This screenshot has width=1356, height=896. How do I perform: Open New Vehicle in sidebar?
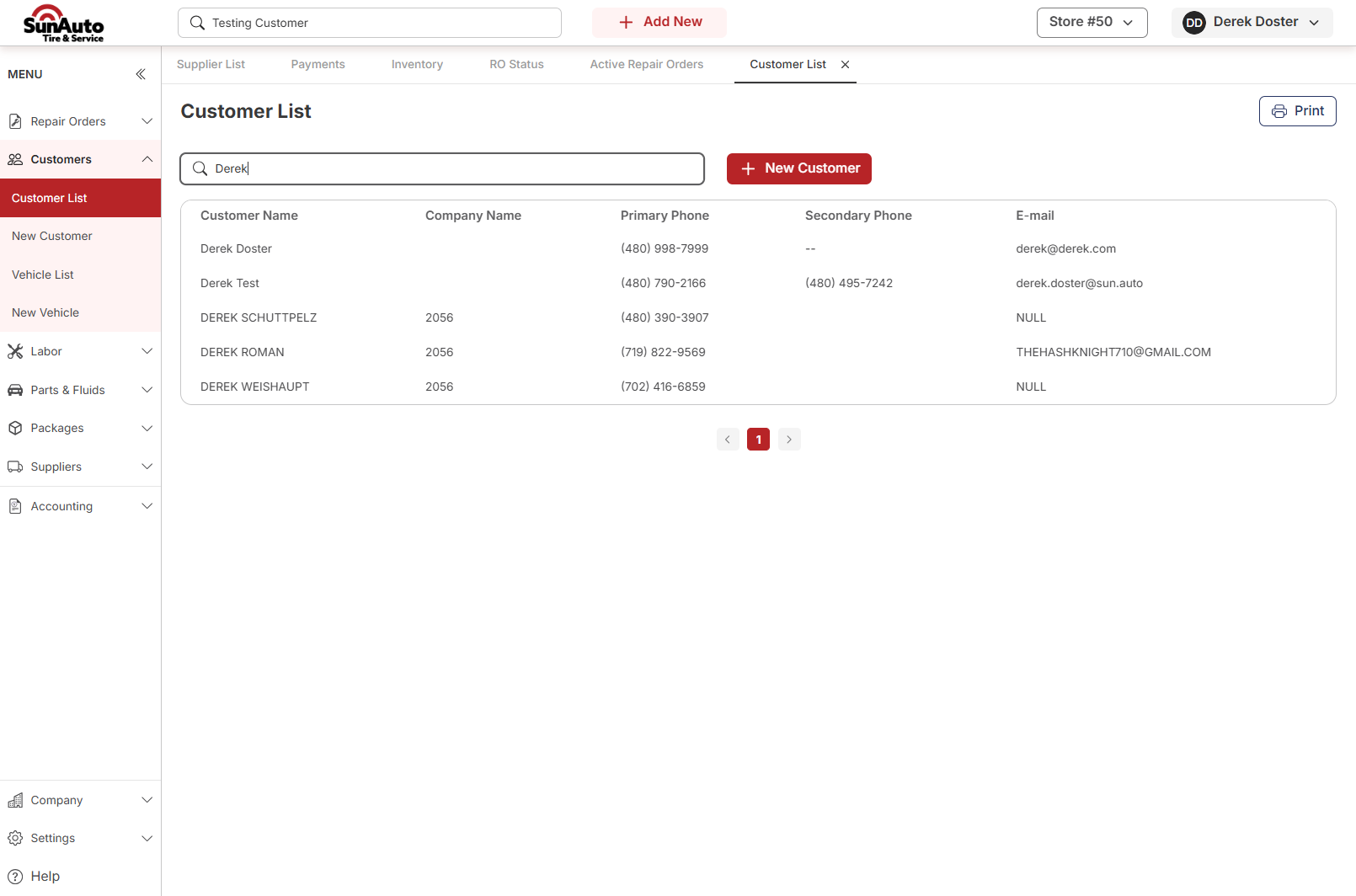(80, 312)
